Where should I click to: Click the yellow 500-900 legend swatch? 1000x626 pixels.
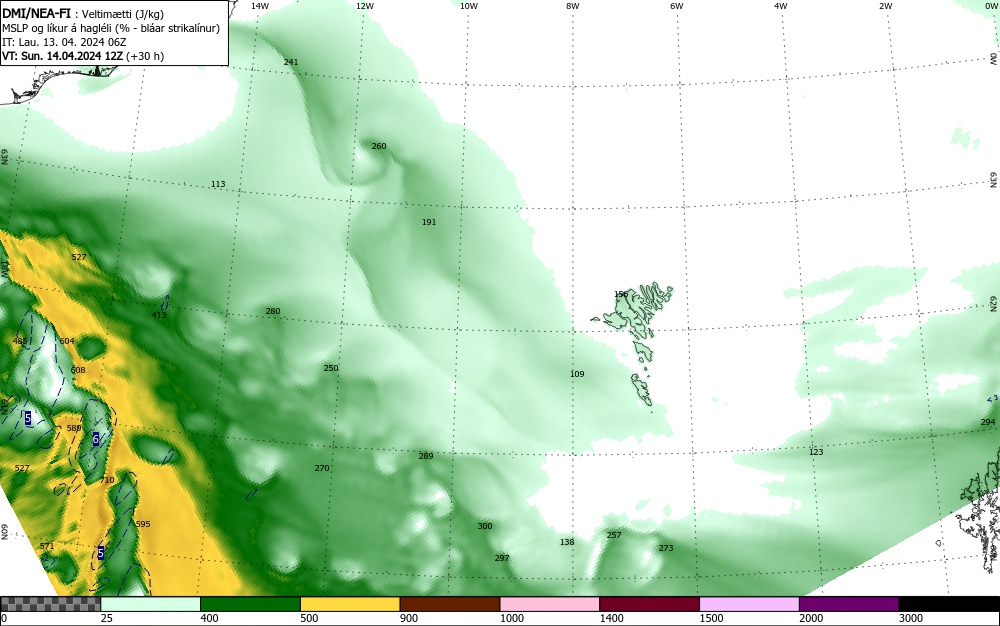pos(349,604)
